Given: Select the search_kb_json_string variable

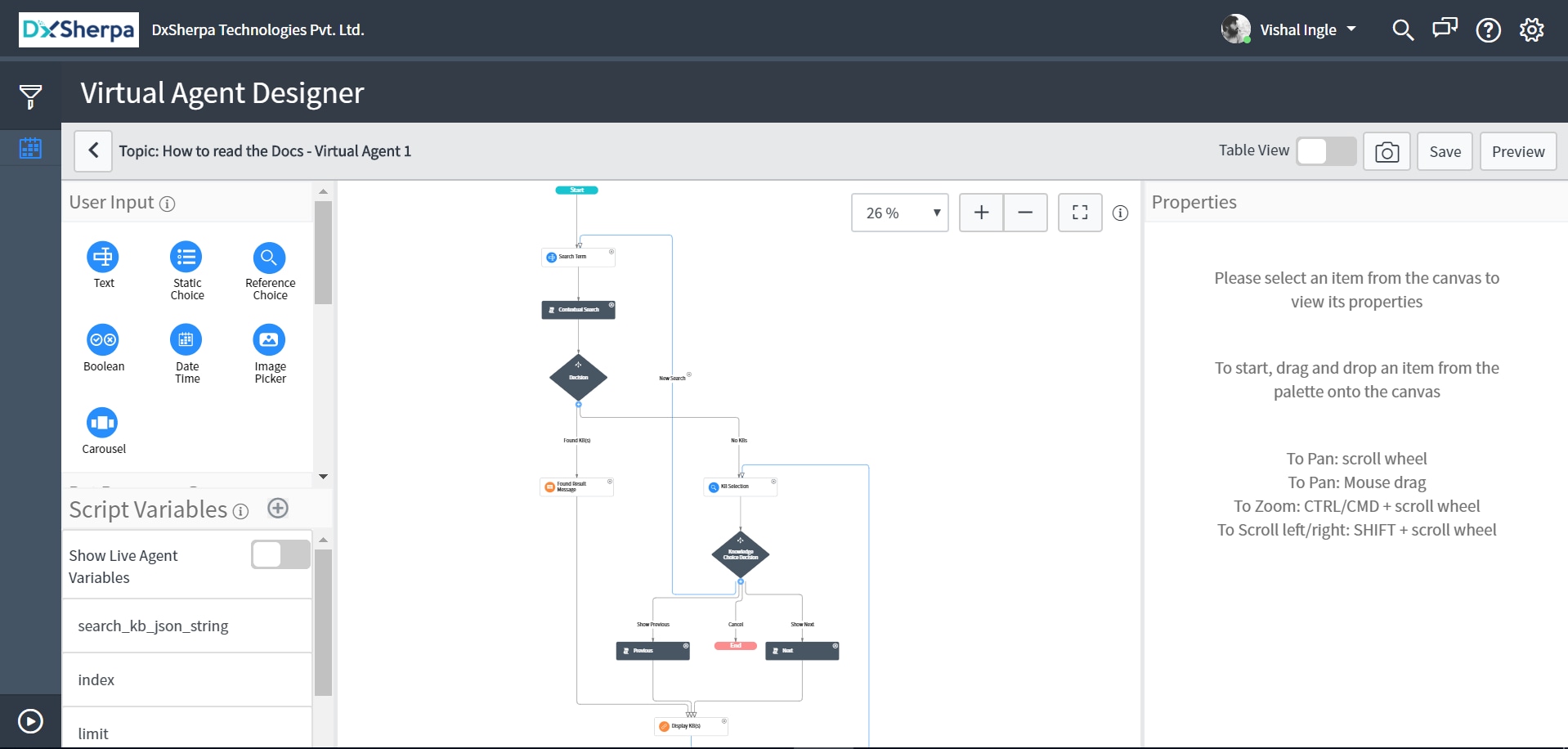Looking at the screenshot, I should pyautogui.click(x=153, y=626).
